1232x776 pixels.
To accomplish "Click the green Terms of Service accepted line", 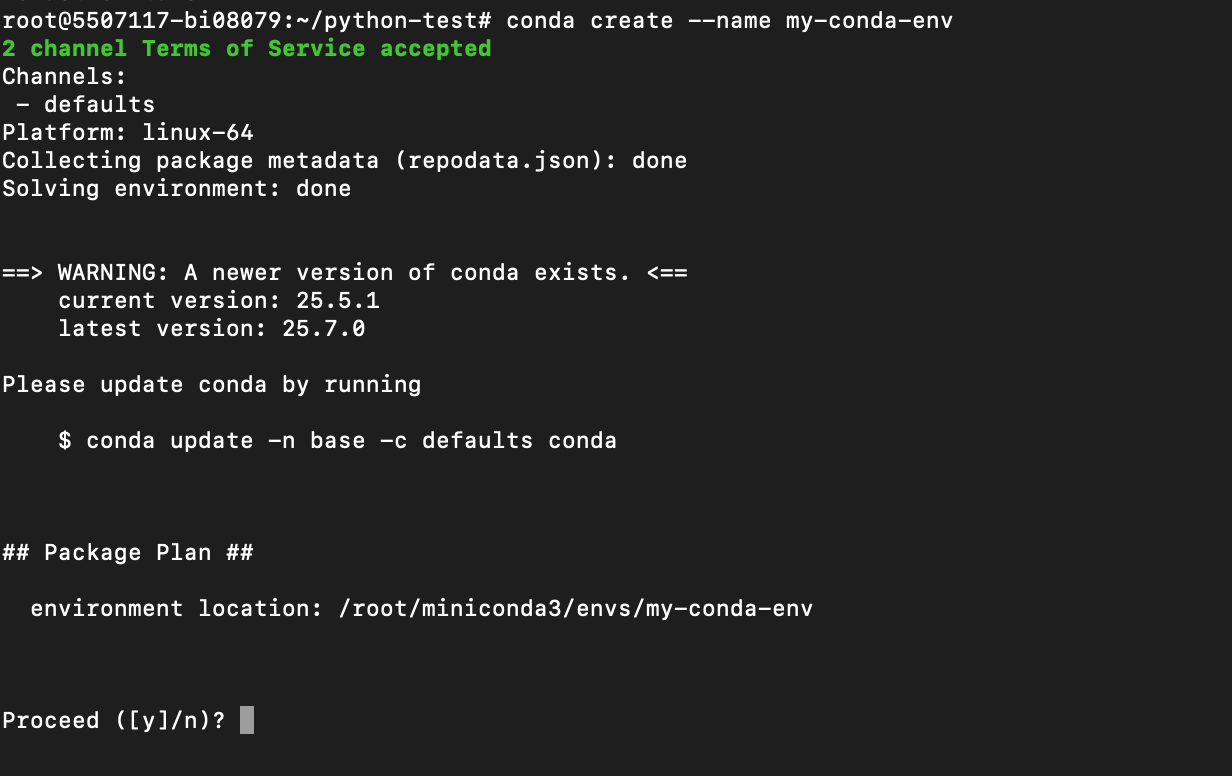I will (x=247, y=48).
